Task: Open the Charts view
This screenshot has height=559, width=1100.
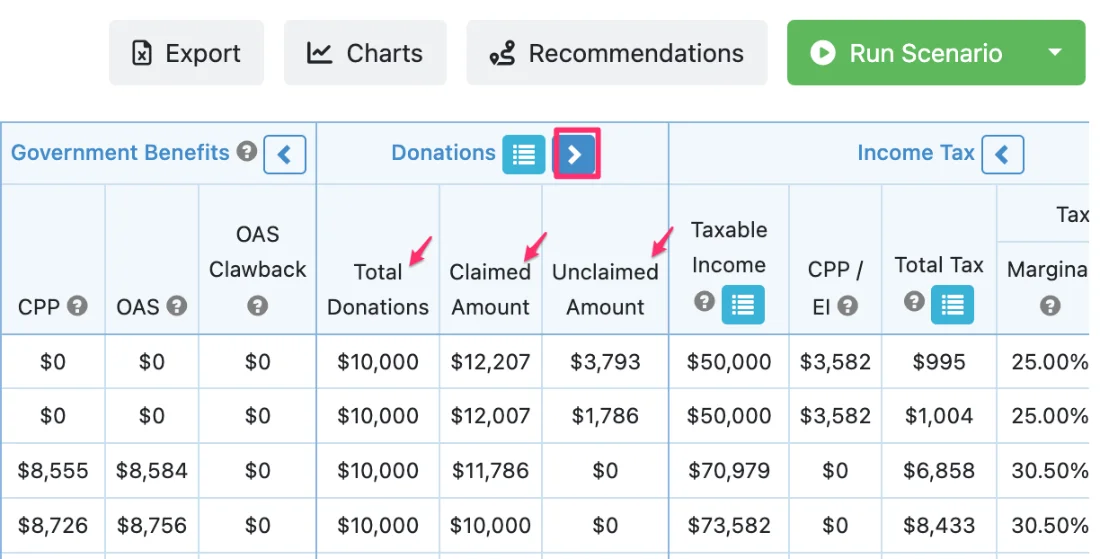Action: [365, 53]
